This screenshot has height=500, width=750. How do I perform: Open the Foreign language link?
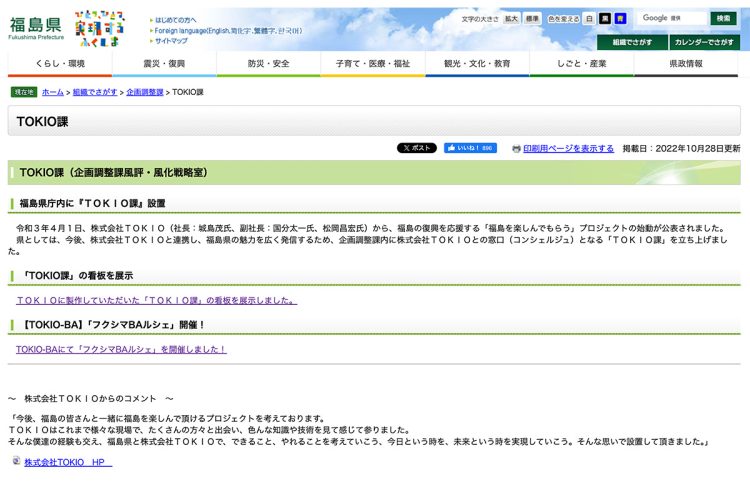[x=228, y=31]
